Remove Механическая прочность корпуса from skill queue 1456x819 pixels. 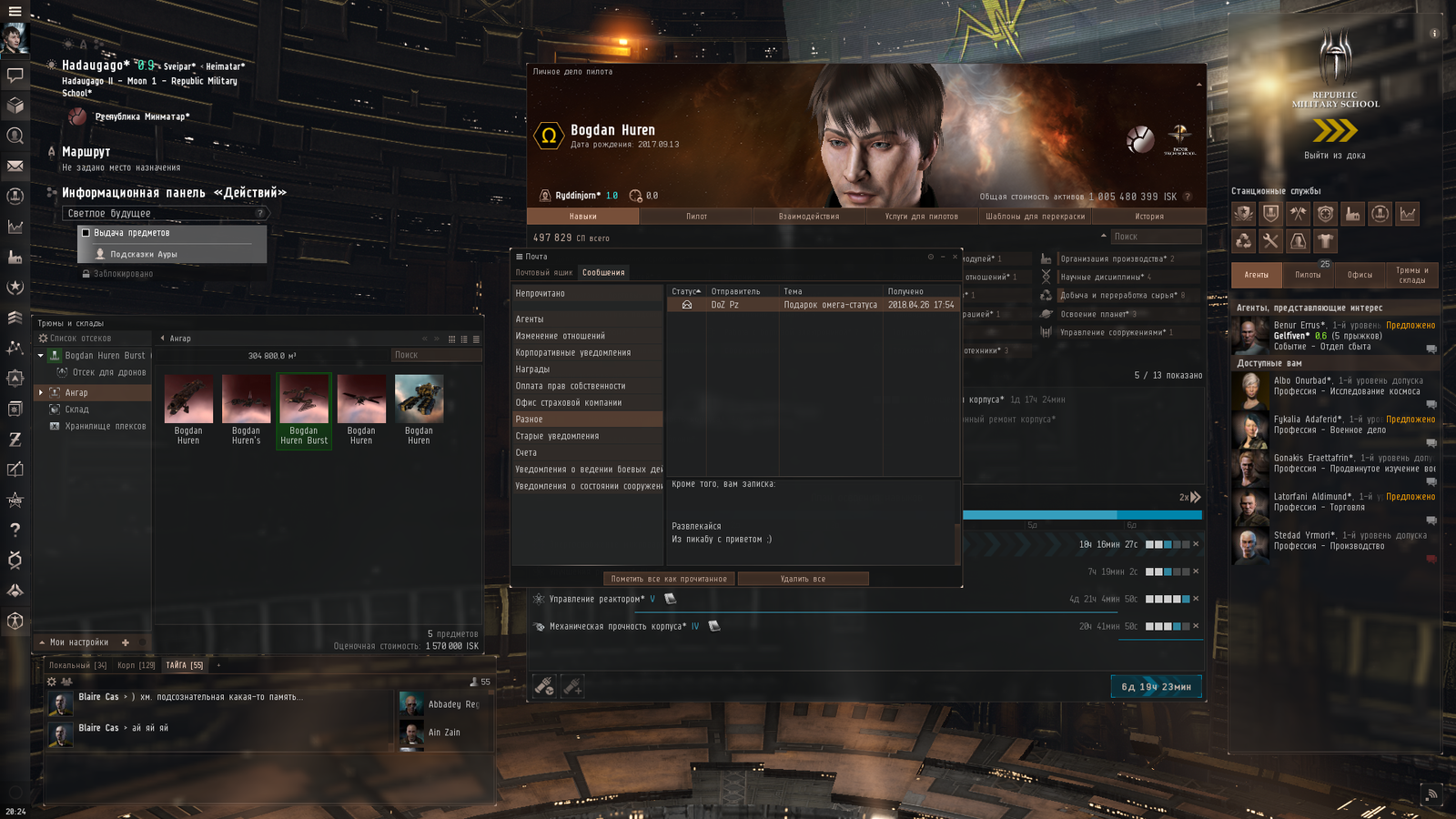[x=1196, y=626]
